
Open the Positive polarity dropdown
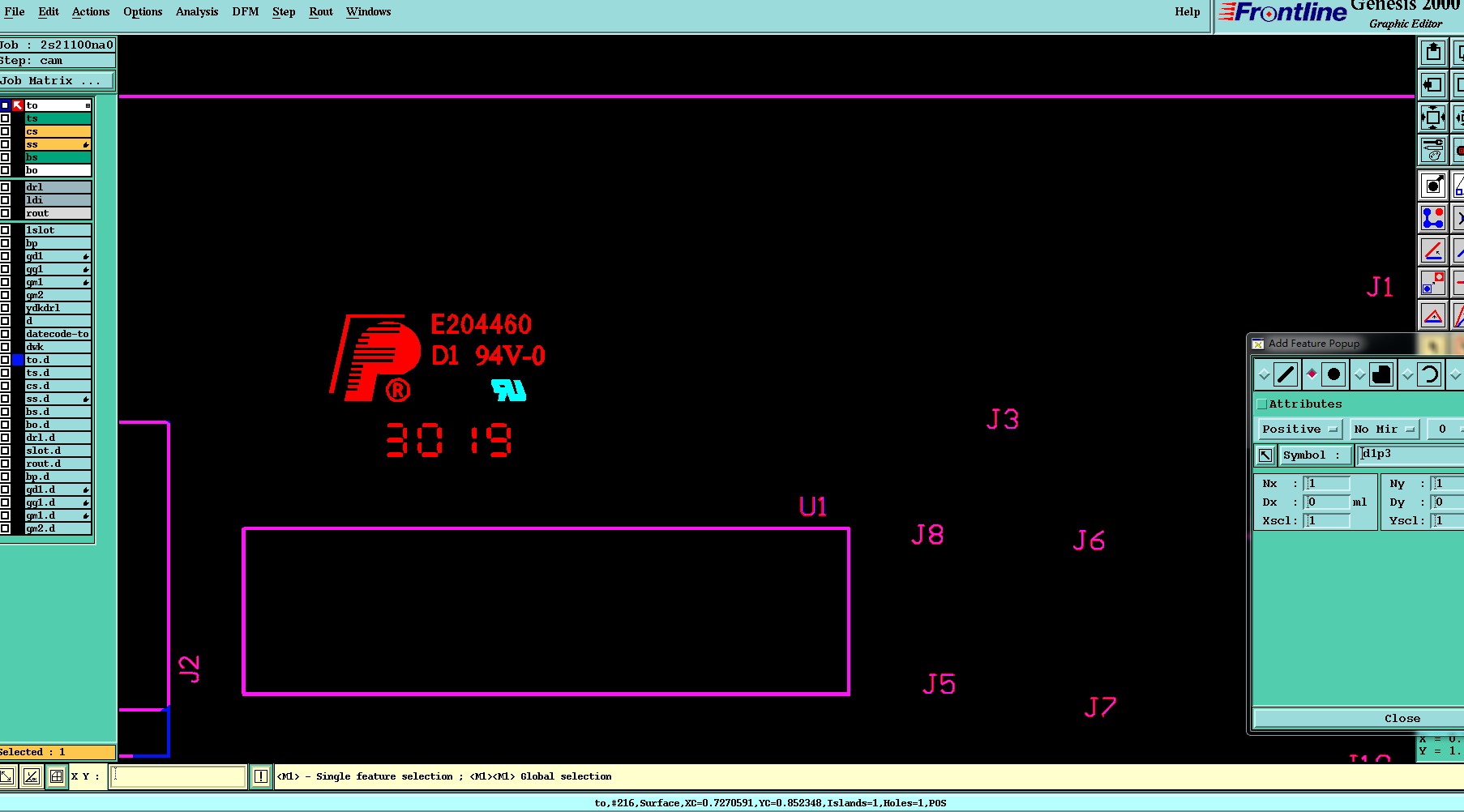point(1300,429)
